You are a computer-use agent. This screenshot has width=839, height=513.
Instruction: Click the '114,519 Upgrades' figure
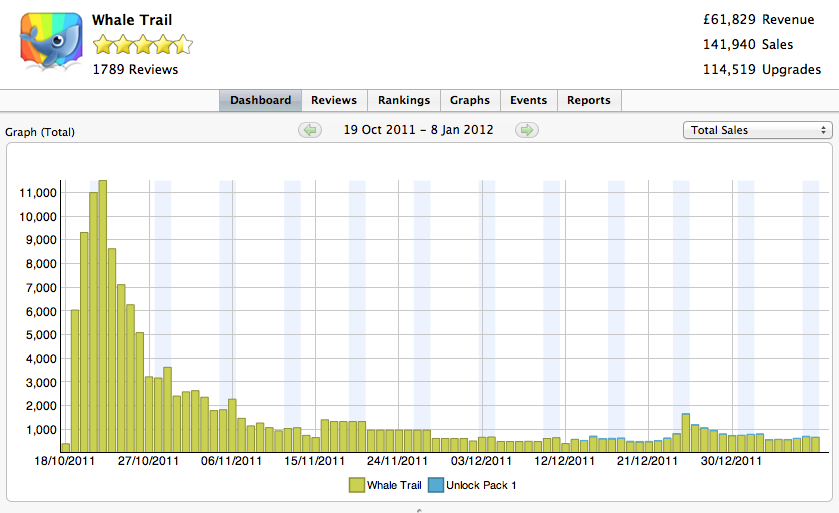click(762, 70)
